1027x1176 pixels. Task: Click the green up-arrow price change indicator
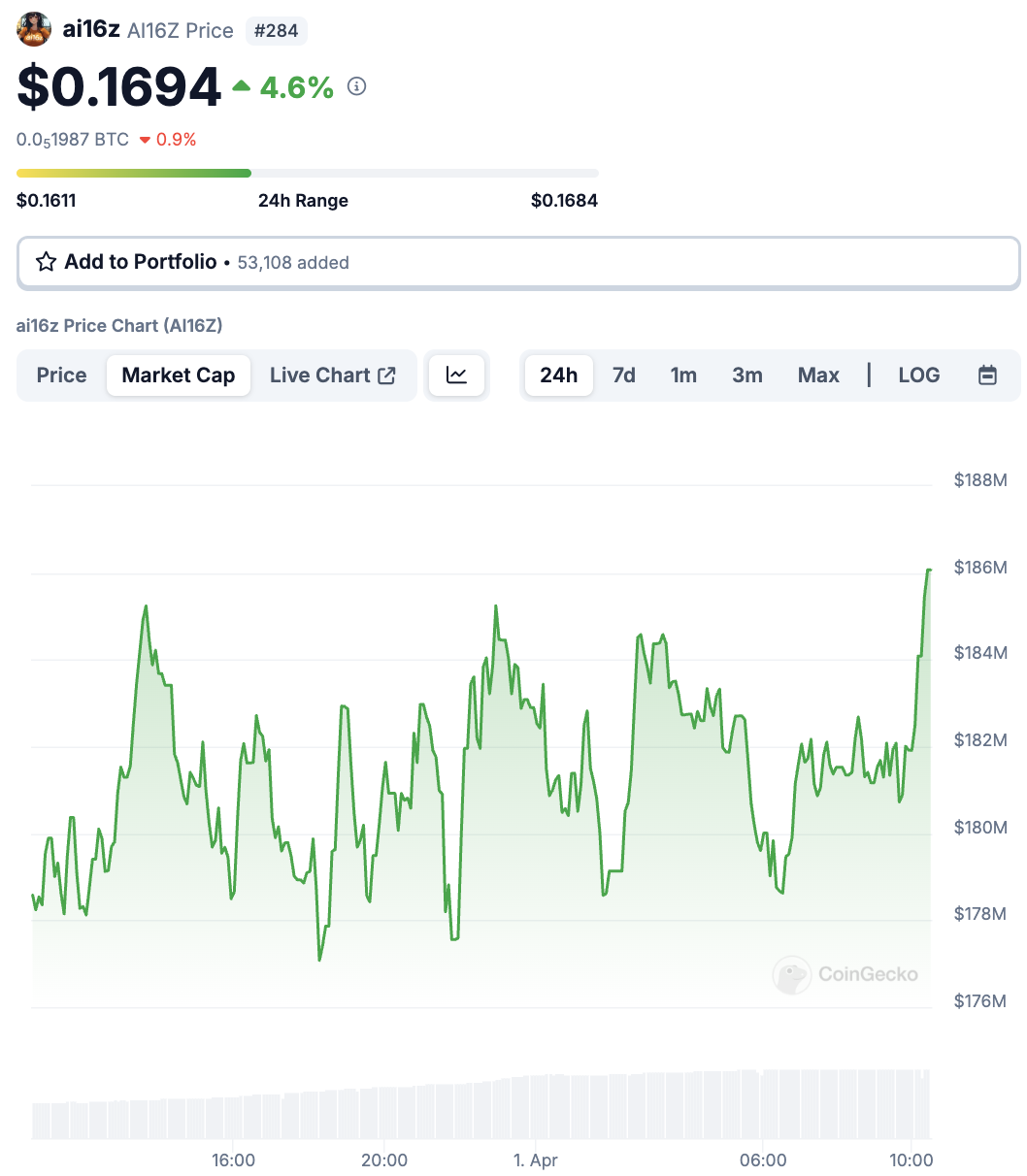pyautogui.click(x=242, y=87)
